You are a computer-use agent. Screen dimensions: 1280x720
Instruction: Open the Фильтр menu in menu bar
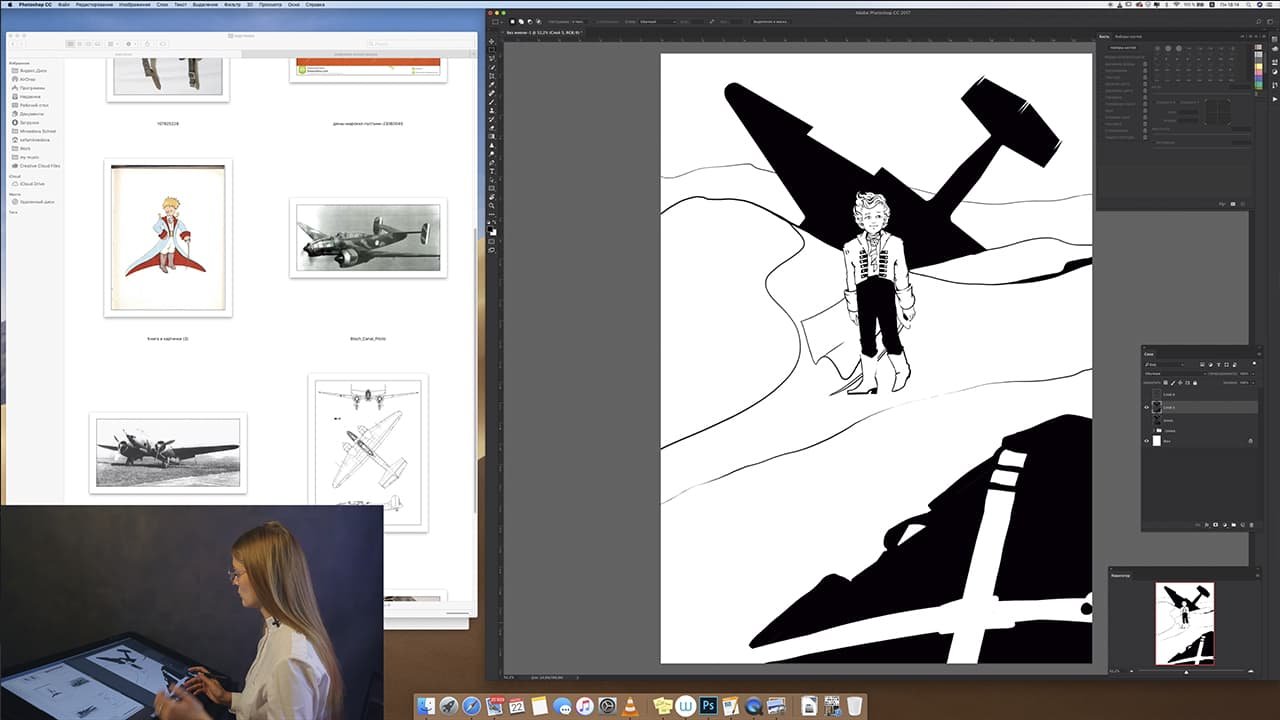pos(233,5)
